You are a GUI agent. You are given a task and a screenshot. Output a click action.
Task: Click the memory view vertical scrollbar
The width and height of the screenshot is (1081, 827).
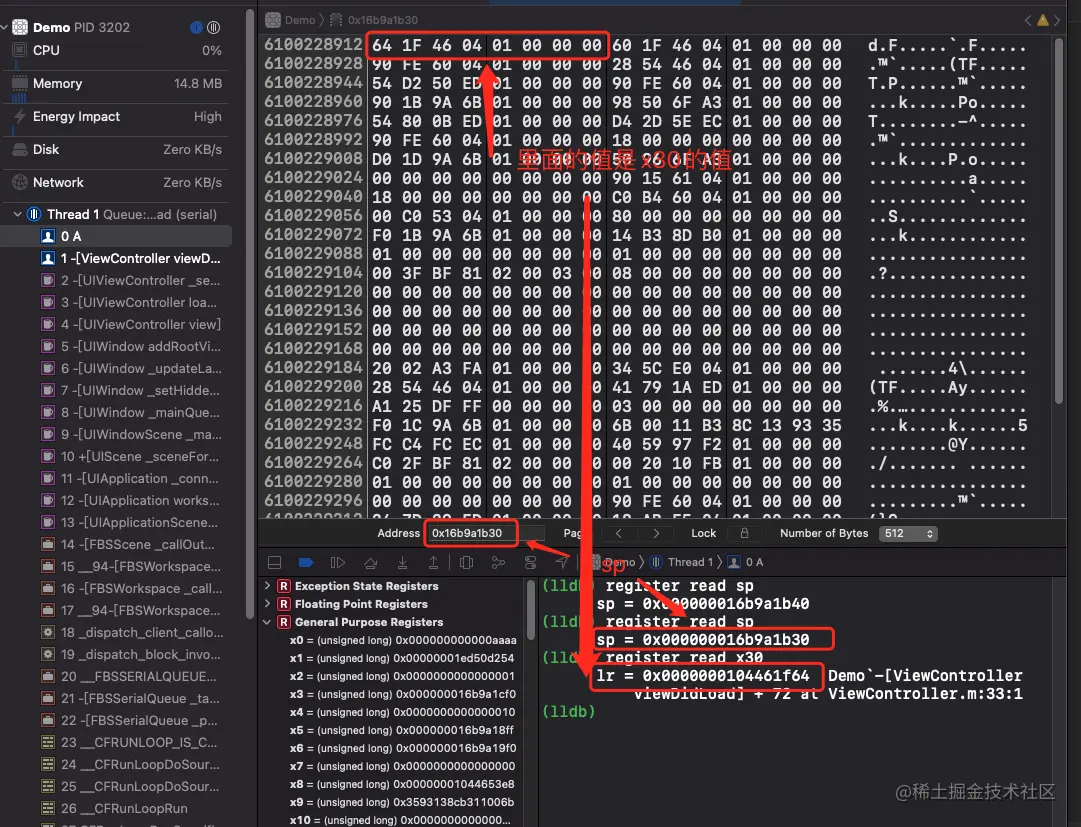click(x=1058, y=221)
